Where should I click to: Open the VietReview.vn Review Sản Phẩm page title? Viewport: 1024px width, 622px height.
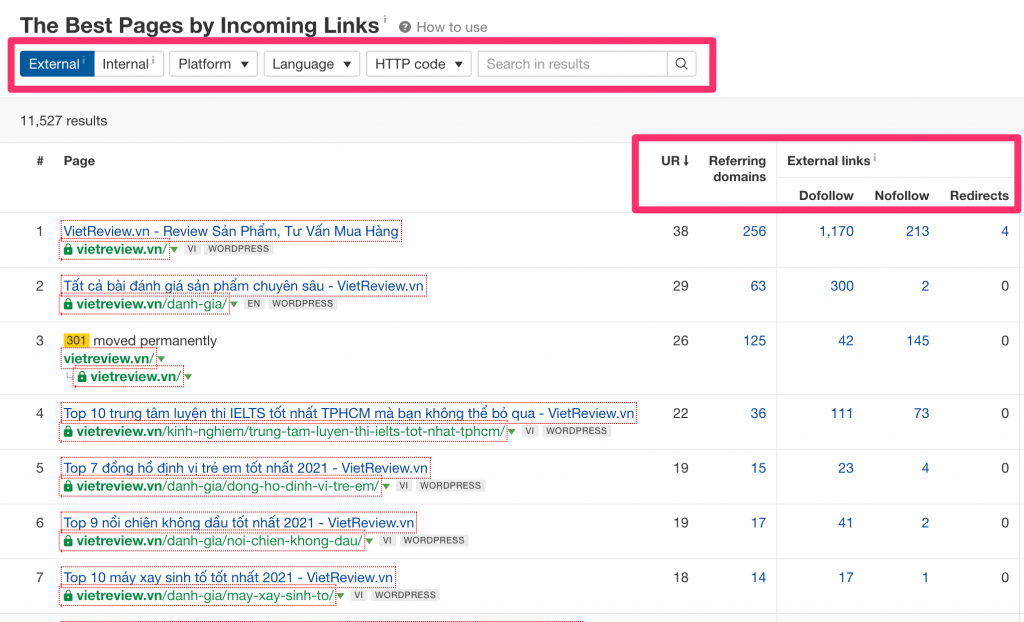(x=231, y=231)
